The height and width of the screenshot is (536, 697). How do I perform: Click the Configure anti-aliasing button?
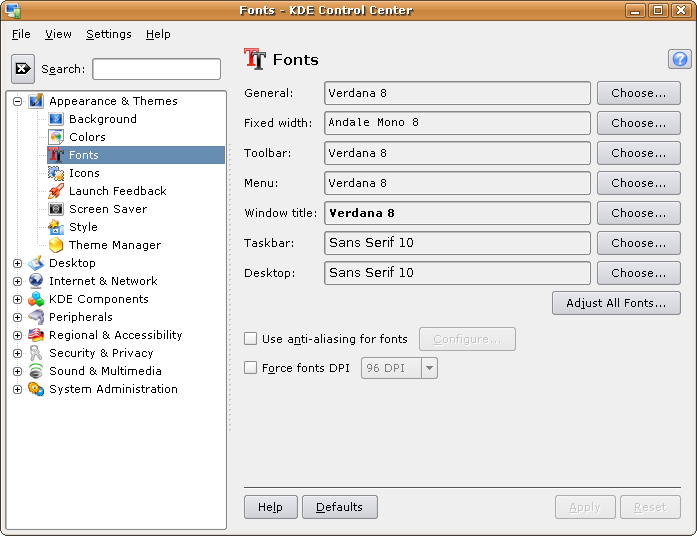[x=467, y=339]
